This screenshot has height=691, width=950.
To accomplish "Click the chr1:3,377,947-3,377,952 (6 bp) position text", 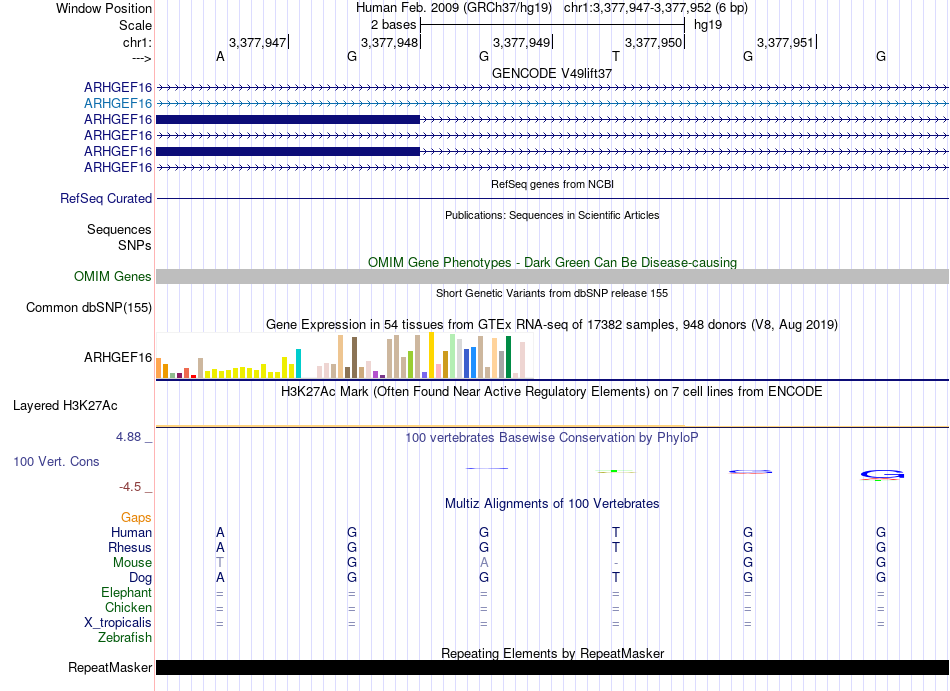I will 656,8.
